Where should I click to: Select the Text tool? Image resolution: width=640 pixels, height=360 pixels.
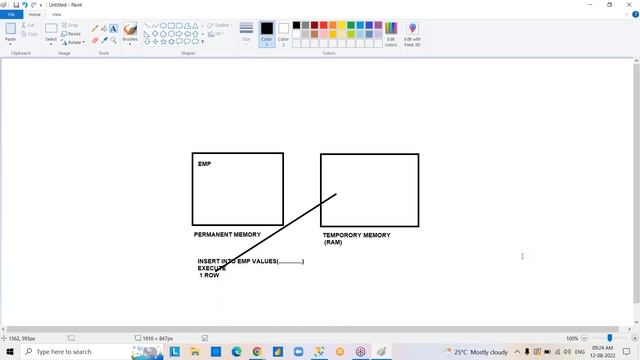tap(113, 29)
